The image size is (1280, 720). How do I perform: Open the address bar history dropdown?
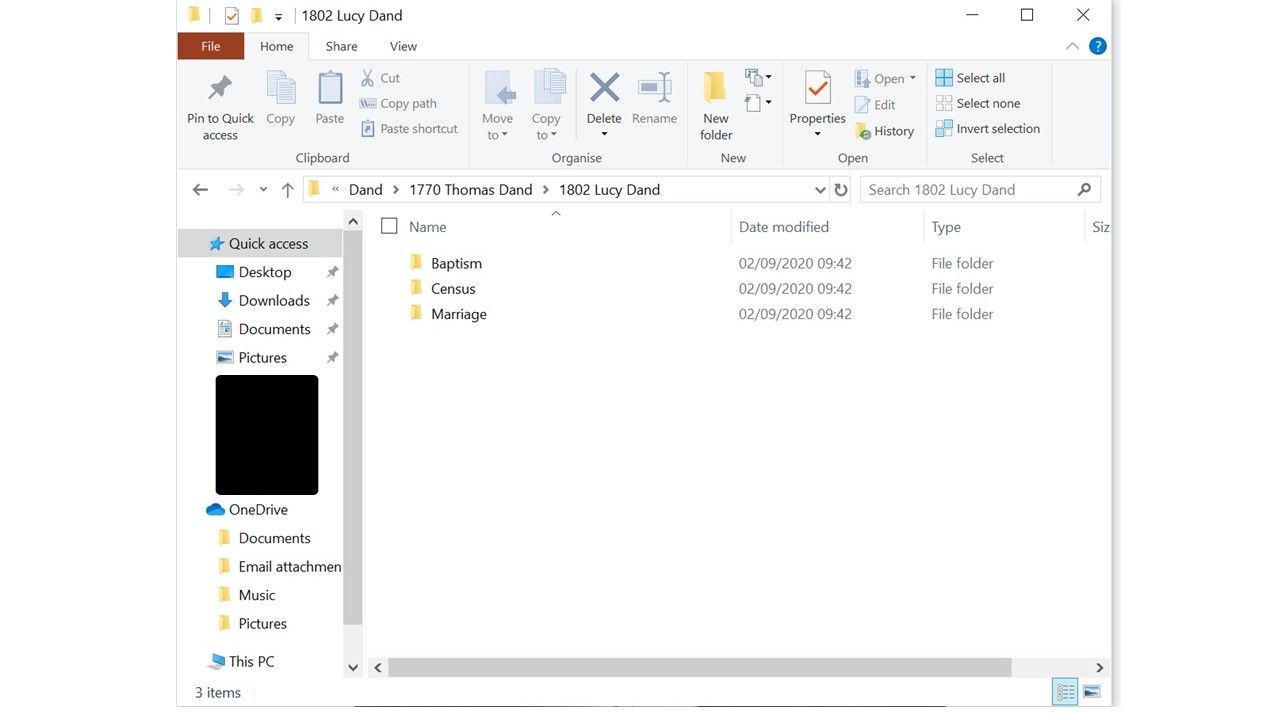pos(820,189)
